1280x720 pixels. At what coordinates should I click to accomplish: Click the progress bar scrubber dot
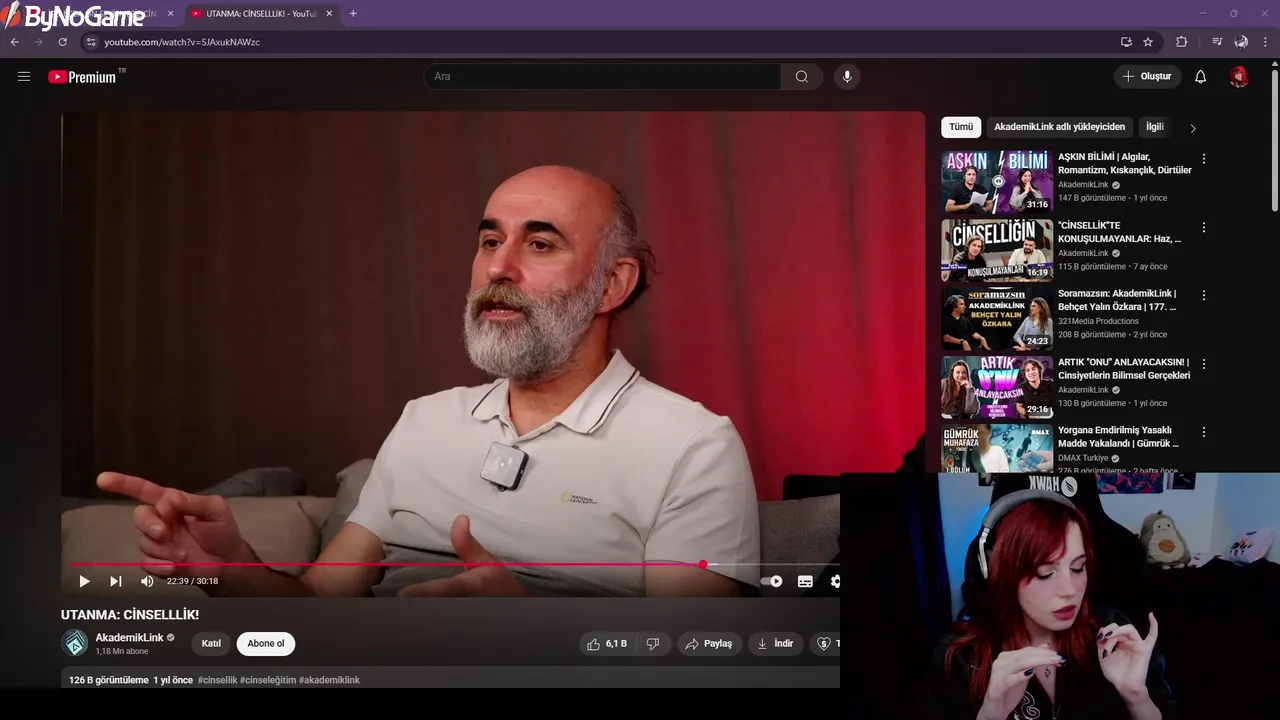click(703, 565)
